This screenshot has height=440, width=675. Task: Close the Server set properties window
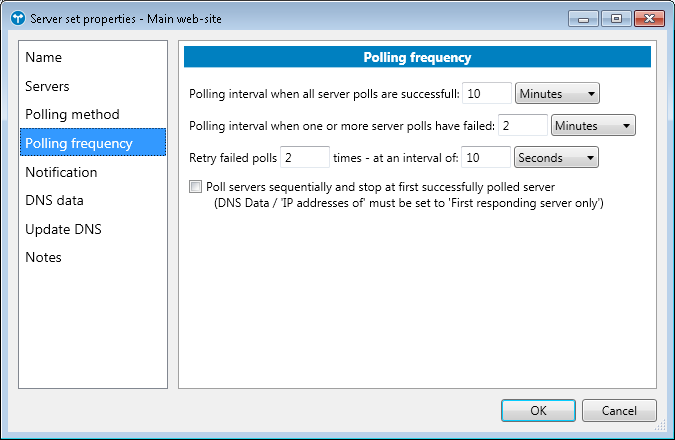(x=643, y=18)
